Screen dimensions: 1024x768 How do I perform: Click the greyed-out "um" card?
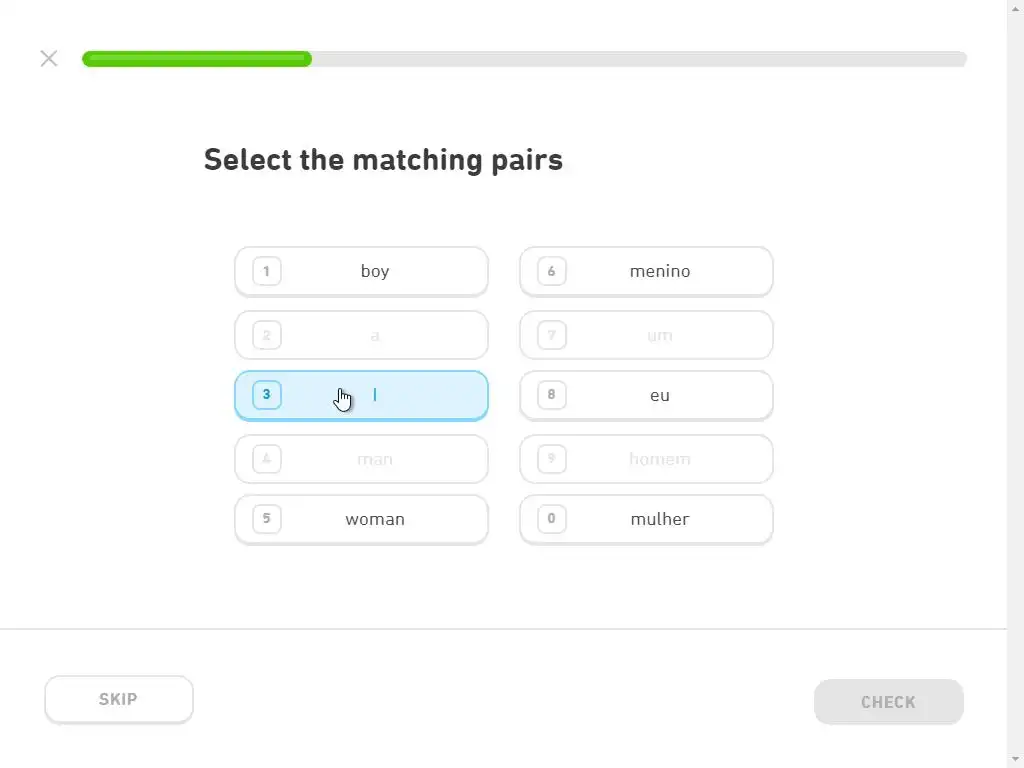646,335
